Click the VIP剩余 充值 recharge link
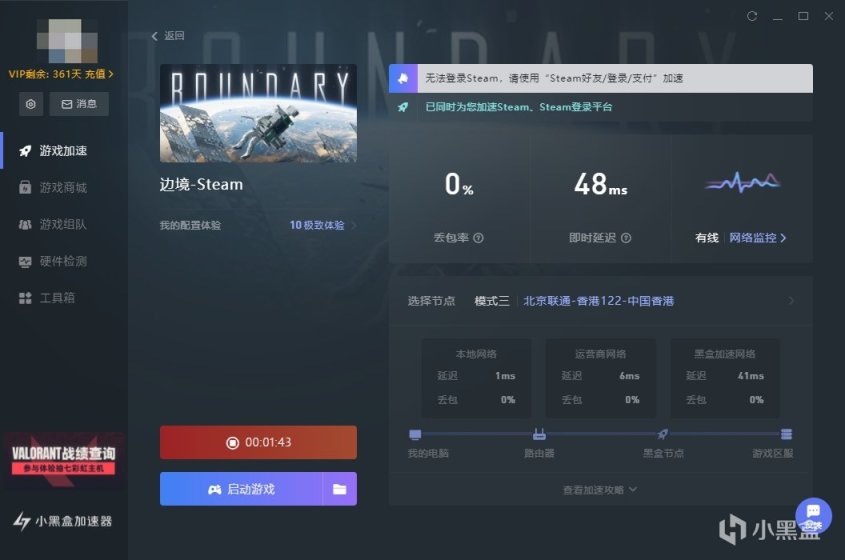The width and height of the screenshot is (845, 560). (x=61, y=74)
